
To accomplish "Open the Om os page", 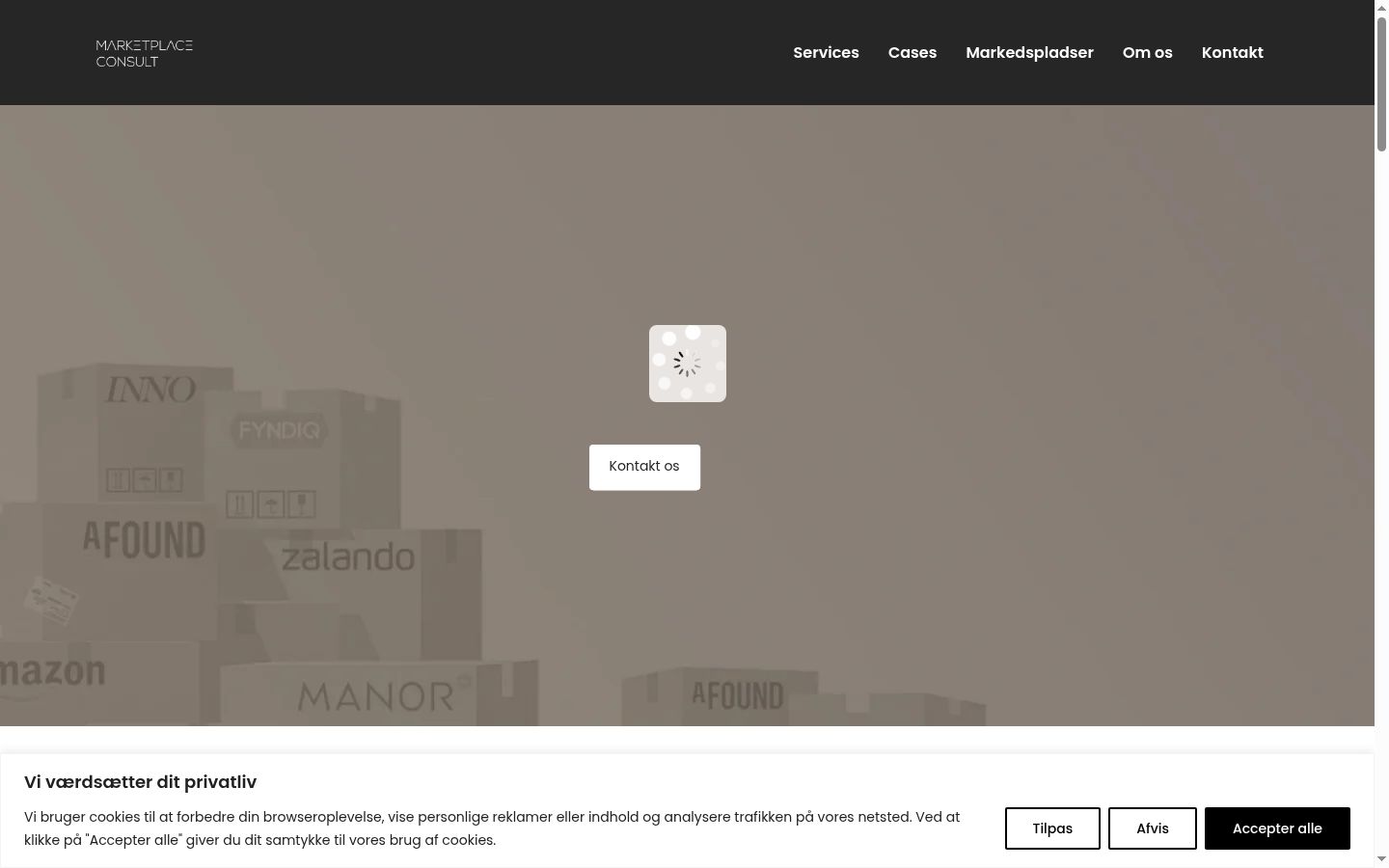I will pyautogui.click(x=1147, y=53).
